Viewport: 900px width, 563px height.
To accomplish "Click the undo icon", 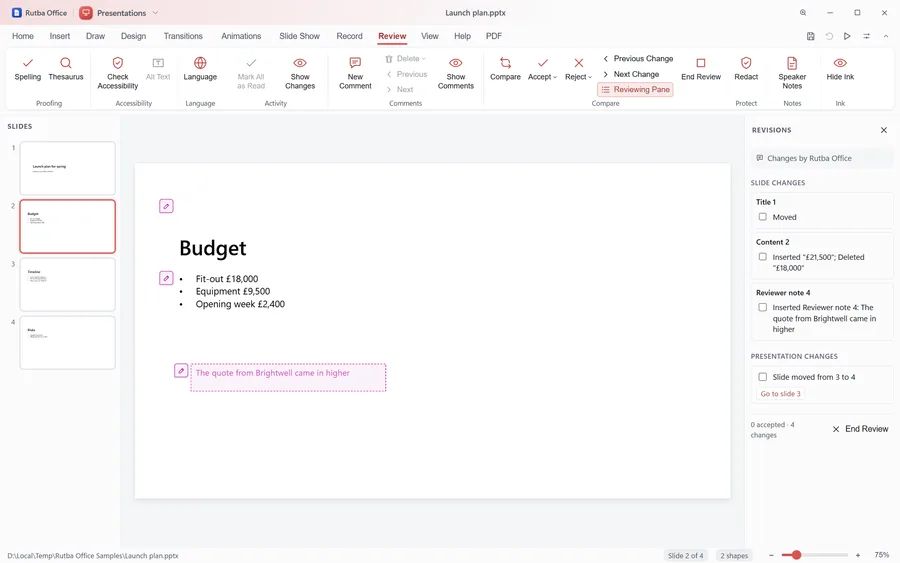I will [x=829, y=36].
